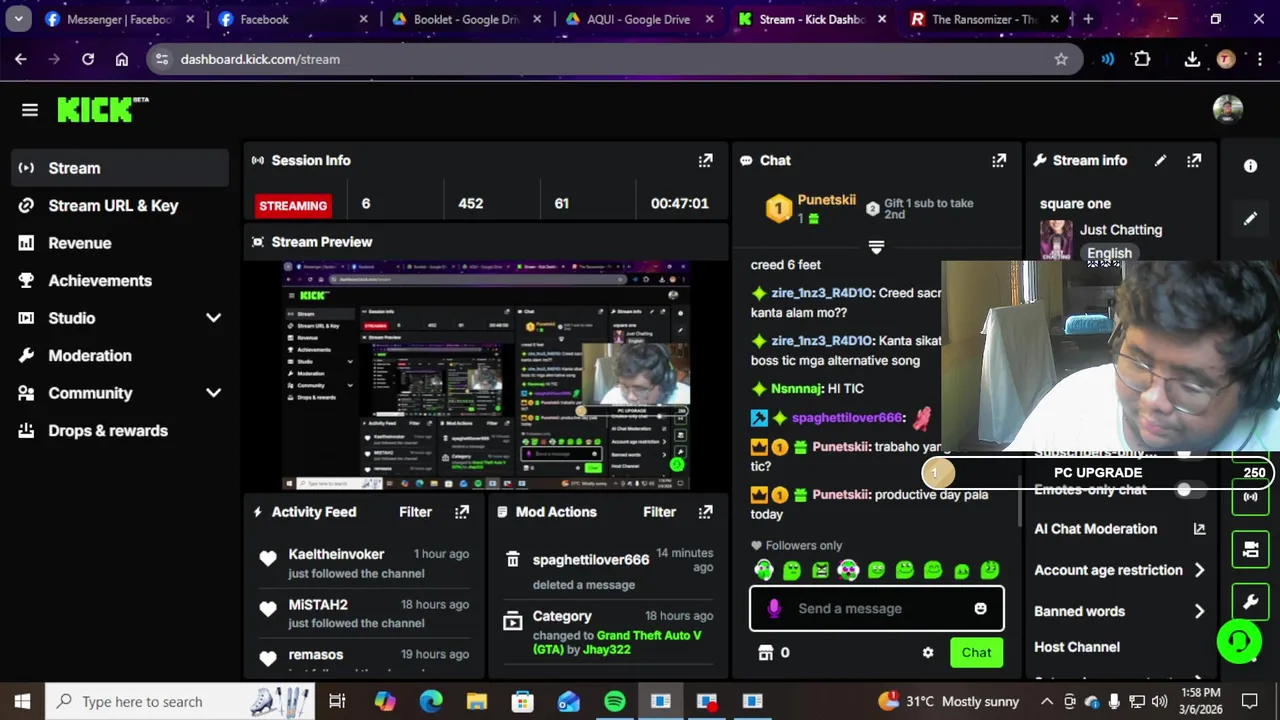
Task: Open Microsoft Edge from the taskbar
Action: pos(430,701)
